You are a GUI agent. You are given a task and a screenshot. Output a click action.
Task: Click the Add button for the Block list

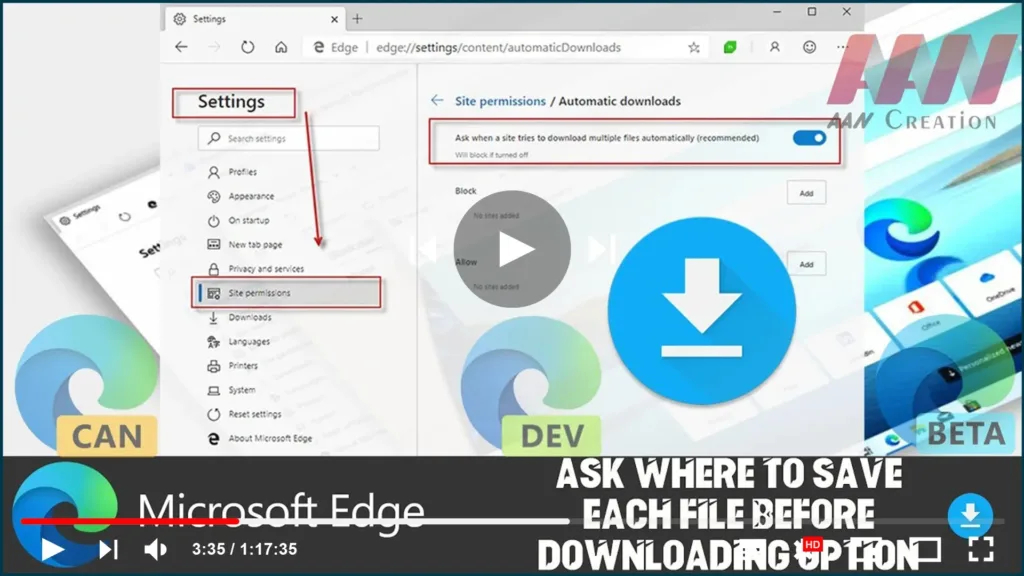pyautogui.click(x=806, y=192)
